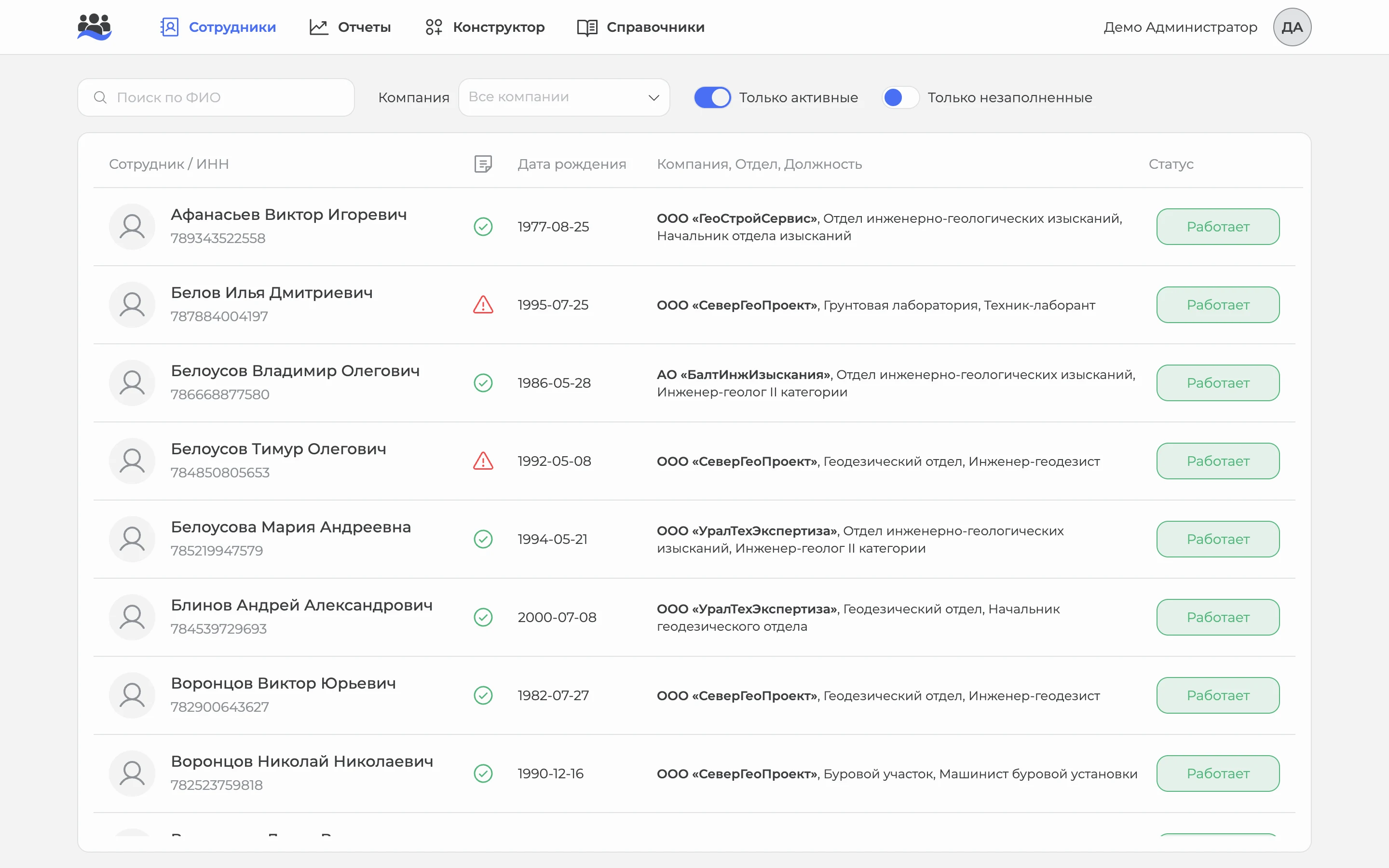Click the avatar icon of Белоусова Мария Андреевна

[132, 539]
